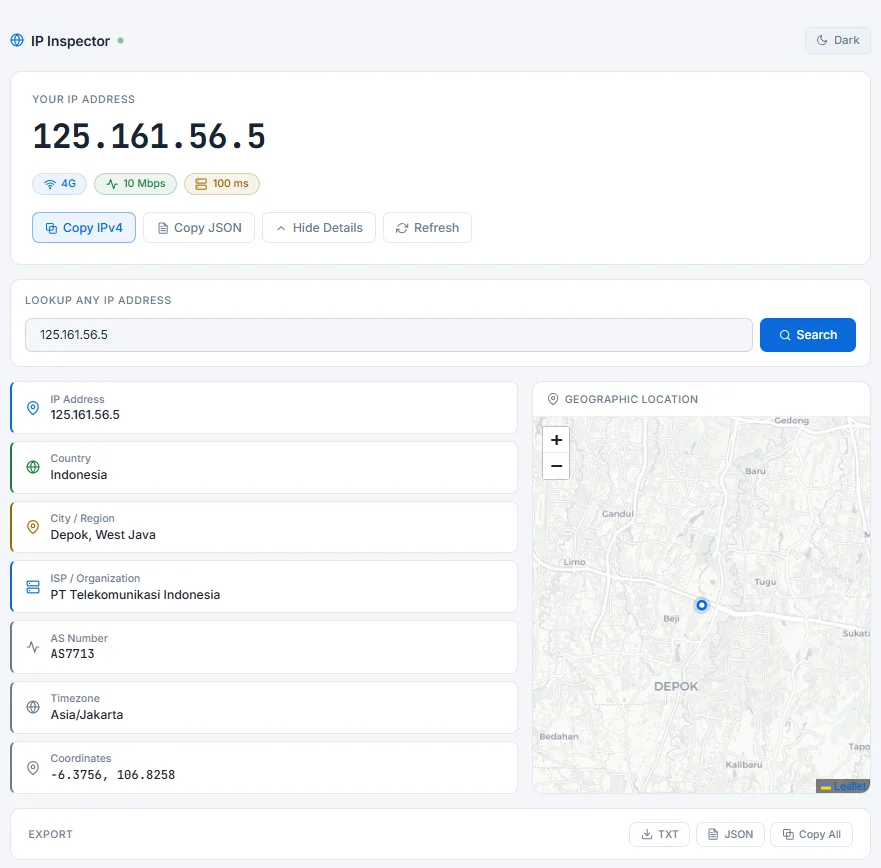Viewport: 881px width, 868px height.
Task: Click the blue location marker on map
Action: click(x=701, y=605)
